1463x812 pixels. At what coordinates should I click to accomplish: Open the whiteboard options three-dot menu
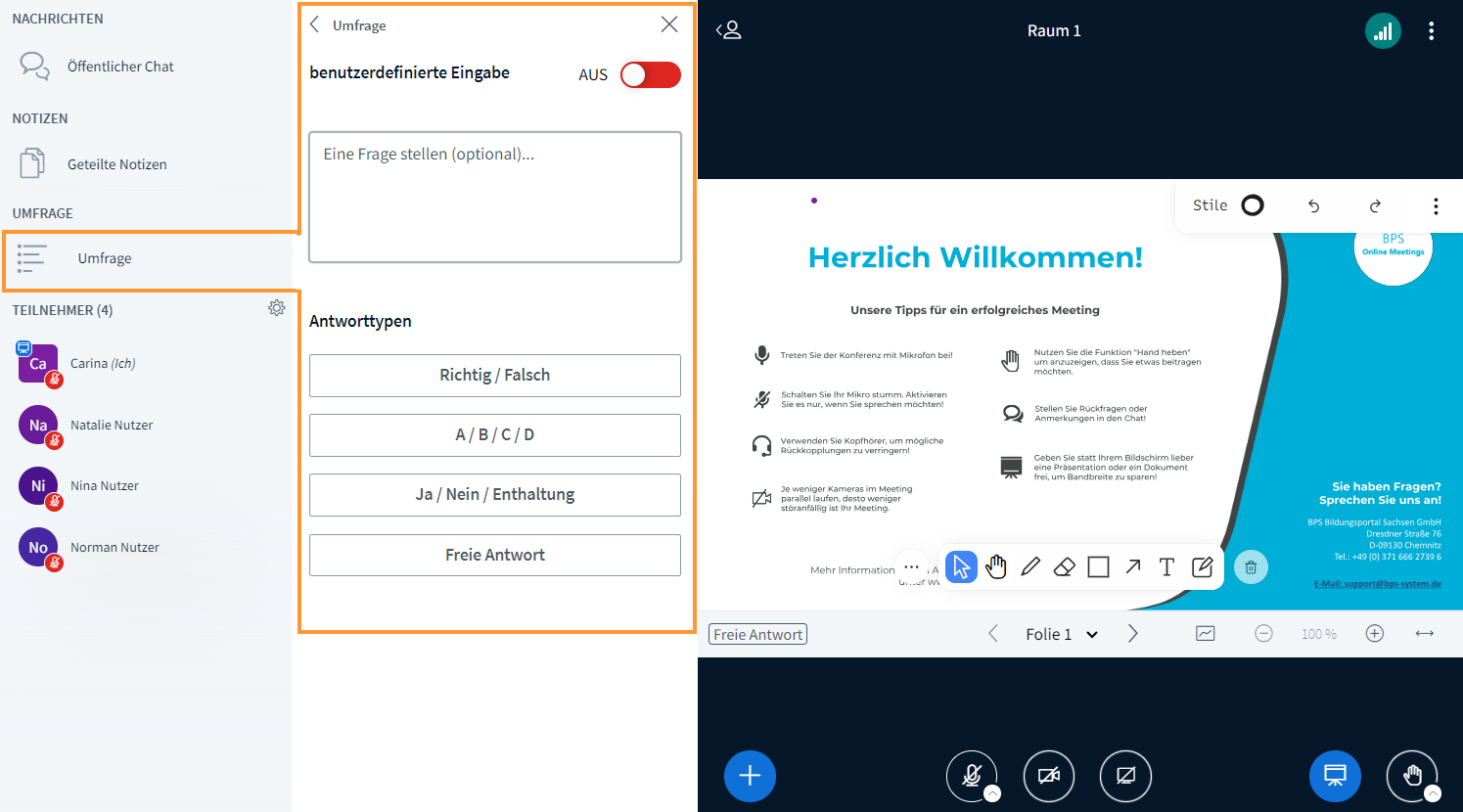(x=1436, y=205)
